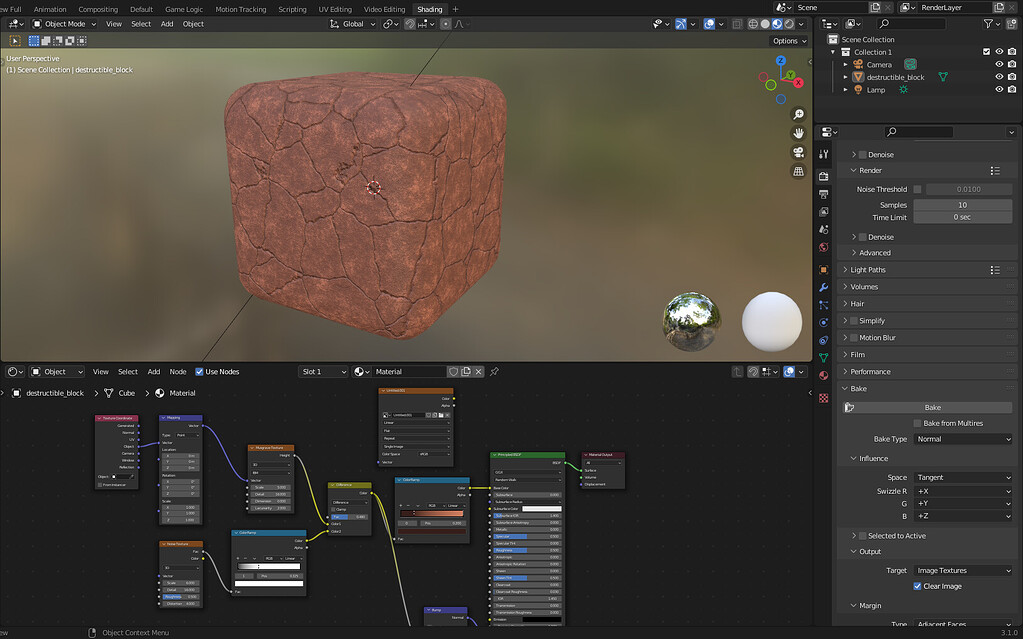Pin the node editor material
Image resolution: width=1023 pixels, height=639 pixels.
pyautogui.click(x=494, y=371)
